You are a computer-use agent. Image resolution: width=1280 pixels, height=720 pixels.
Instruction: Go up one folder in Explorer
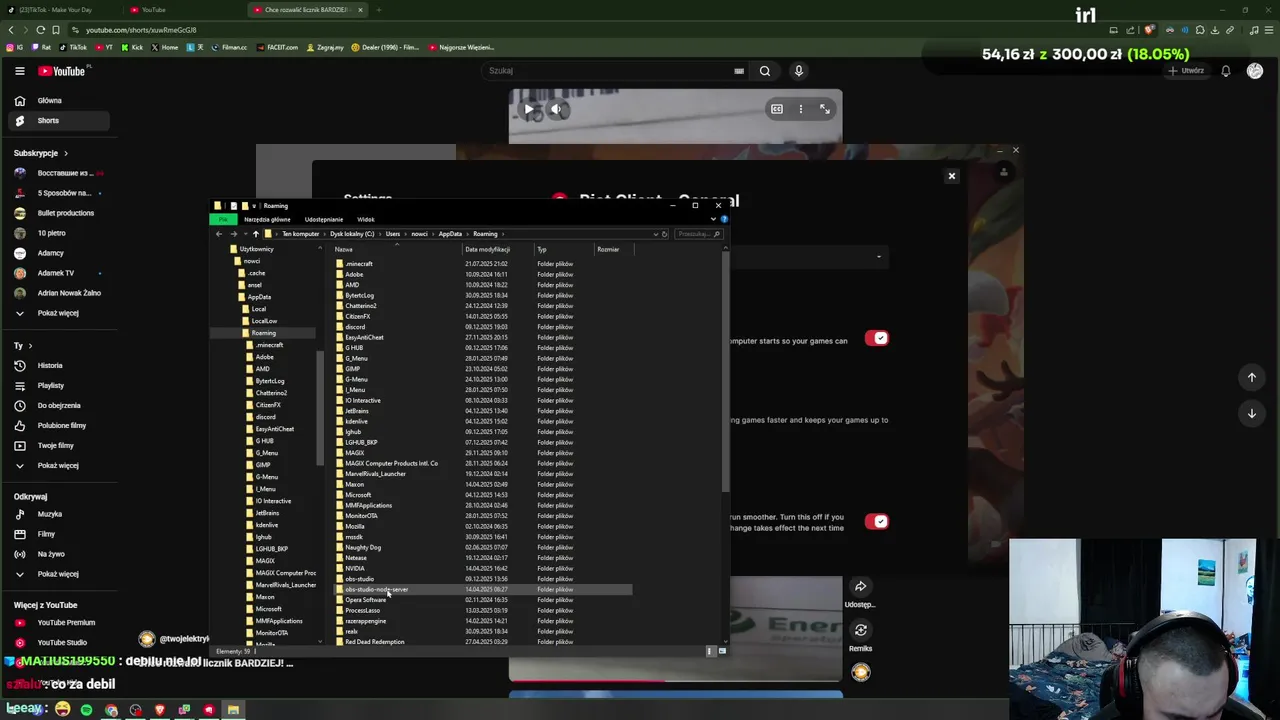point(255,234)
